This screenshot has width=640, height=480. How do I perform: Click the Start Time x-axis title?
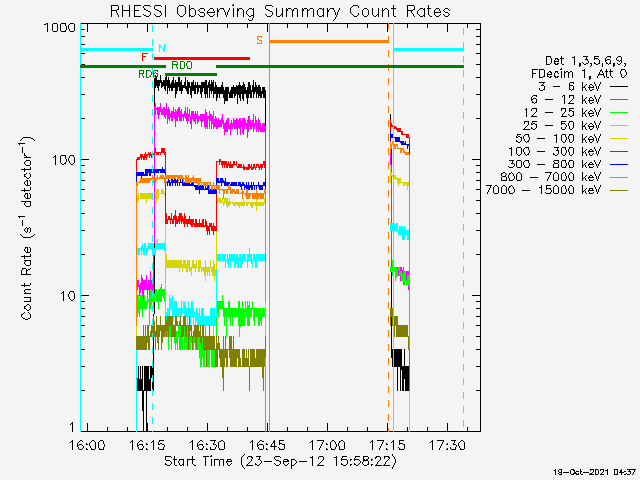(x=280, y=462)
